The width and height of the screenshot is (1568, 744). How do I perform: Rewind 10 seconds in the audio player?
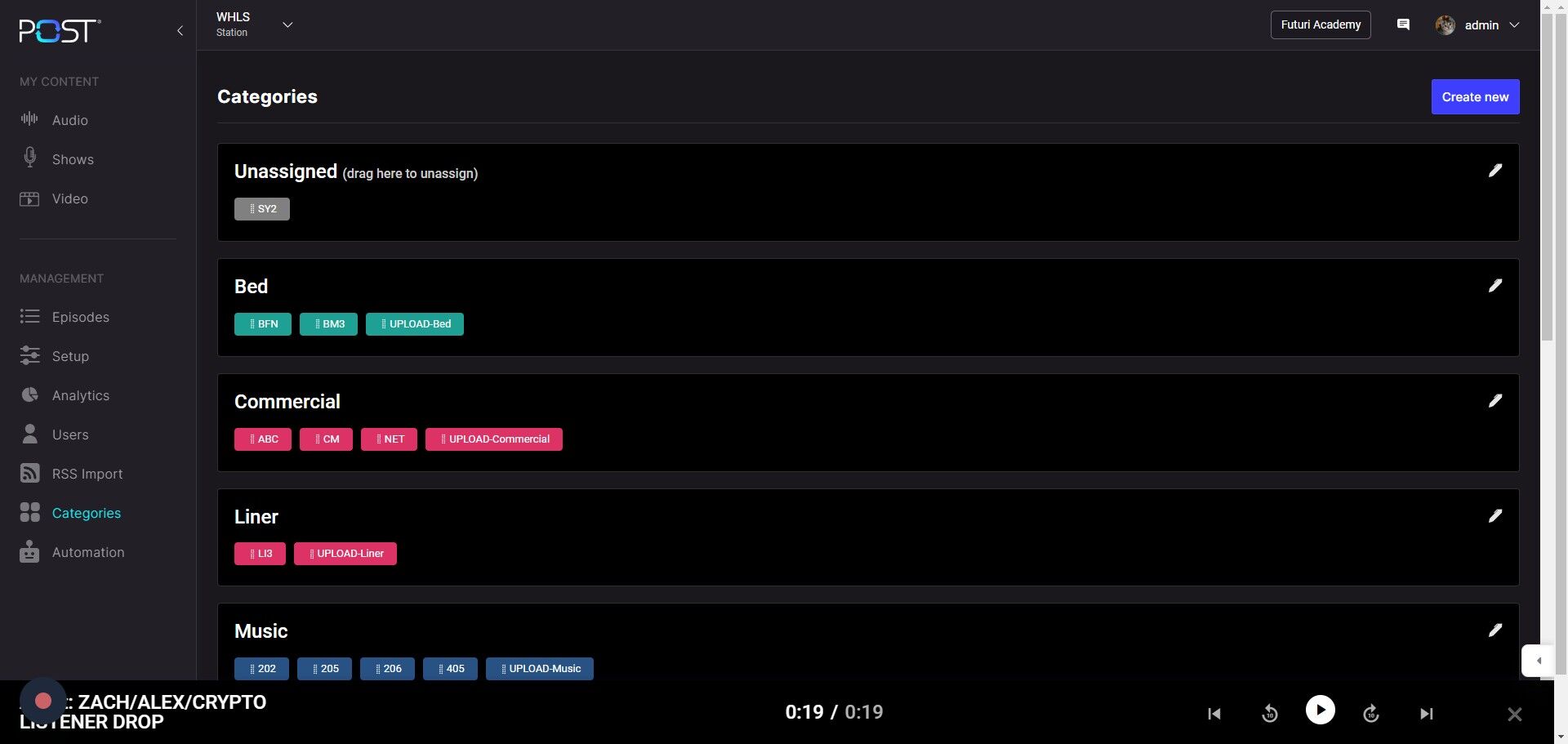pyautogui.click(x=1269, y=714)
